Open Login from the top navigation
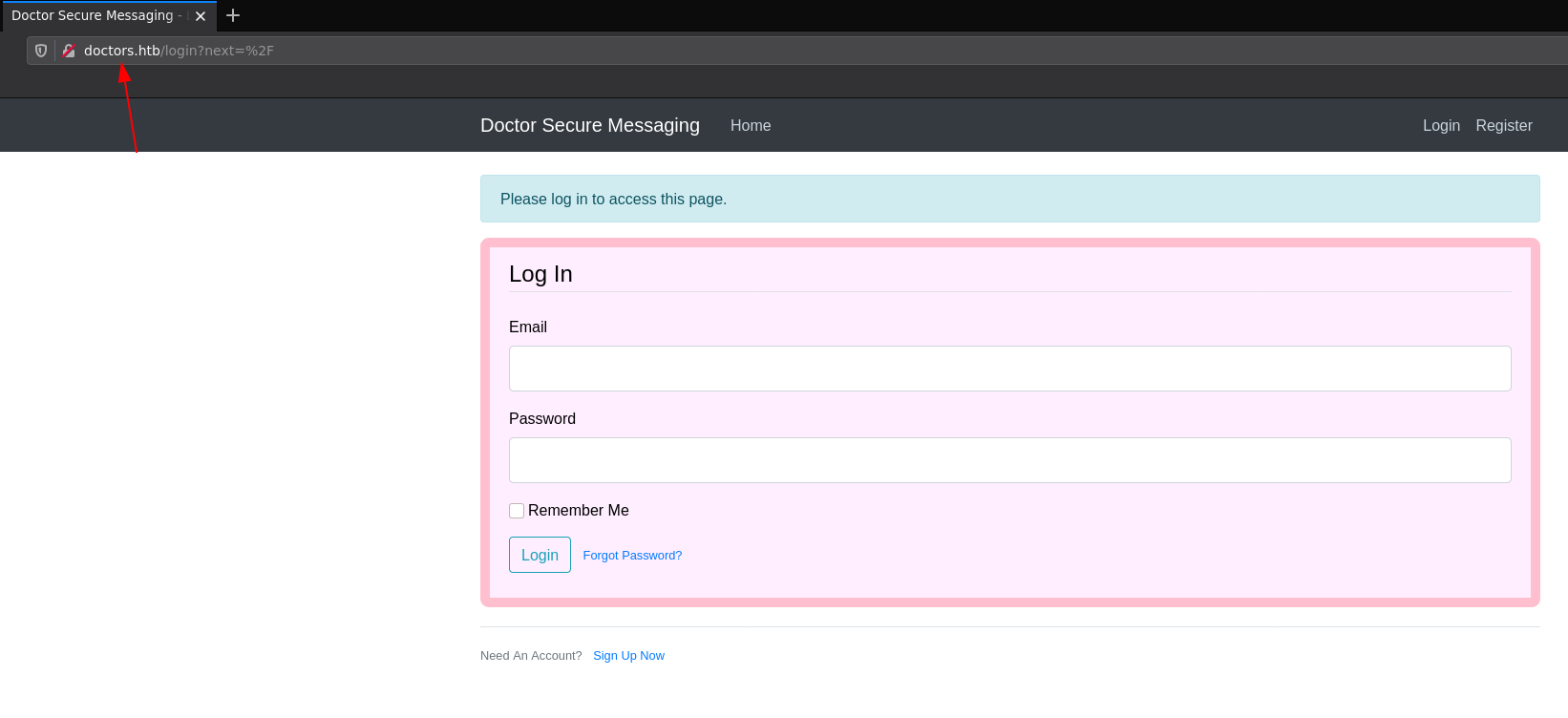 pyautogui.click(x=1440, y=125)
